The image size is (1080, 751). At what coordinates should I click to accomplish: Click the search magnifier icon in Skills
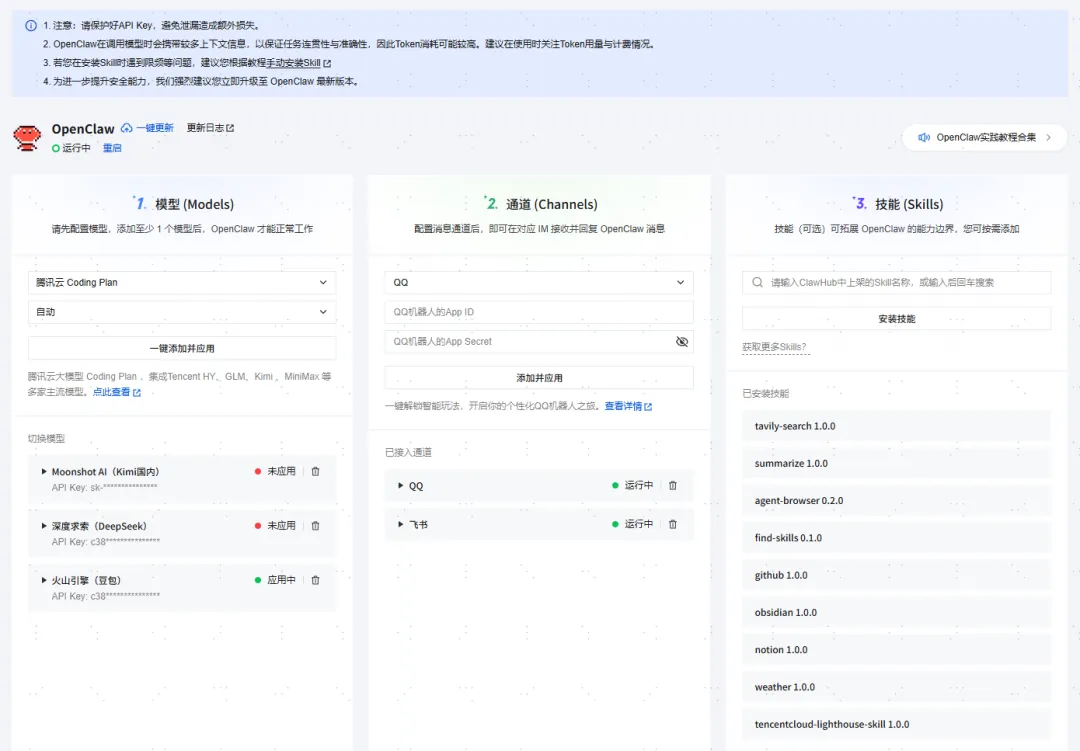(x=757, y=282)
